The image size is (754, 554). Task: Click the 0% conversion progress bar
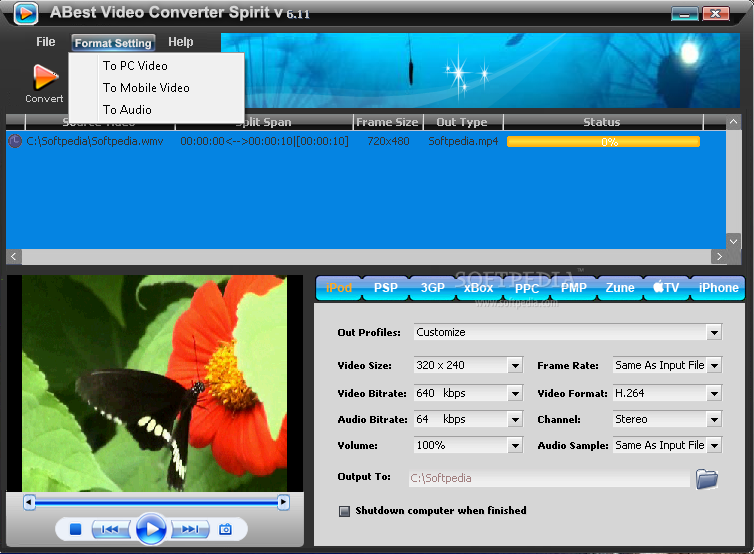pos(603,142)
